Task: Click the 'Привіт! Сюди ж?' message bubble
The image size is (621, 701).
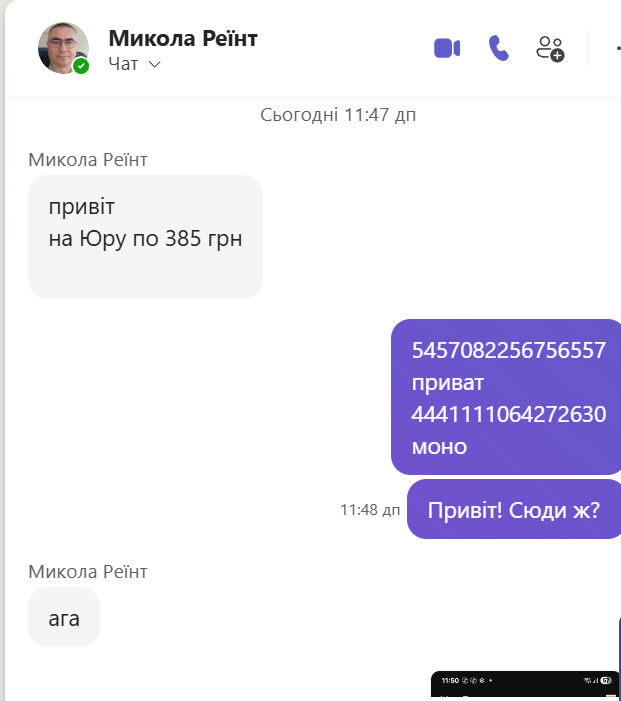Action: tap(514, 509)
